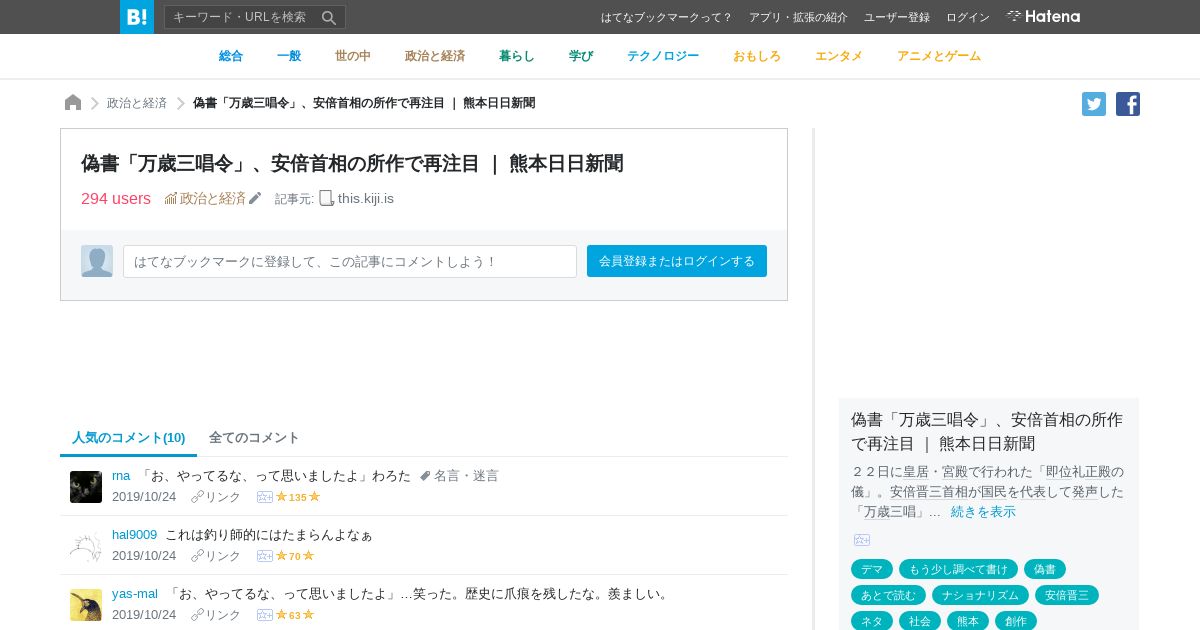Viewport: 1200px width, 630px height.
Task: Click 政治と経済 in the breadcrumb
Action: pyautogui.click(x=137, y=103)
